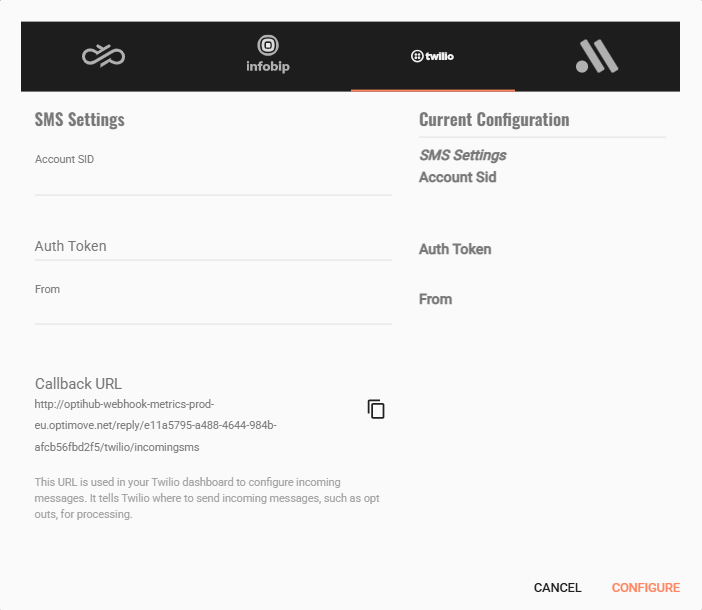
Task: Focus the From input under SMS Settings
Action: (213, 312)
